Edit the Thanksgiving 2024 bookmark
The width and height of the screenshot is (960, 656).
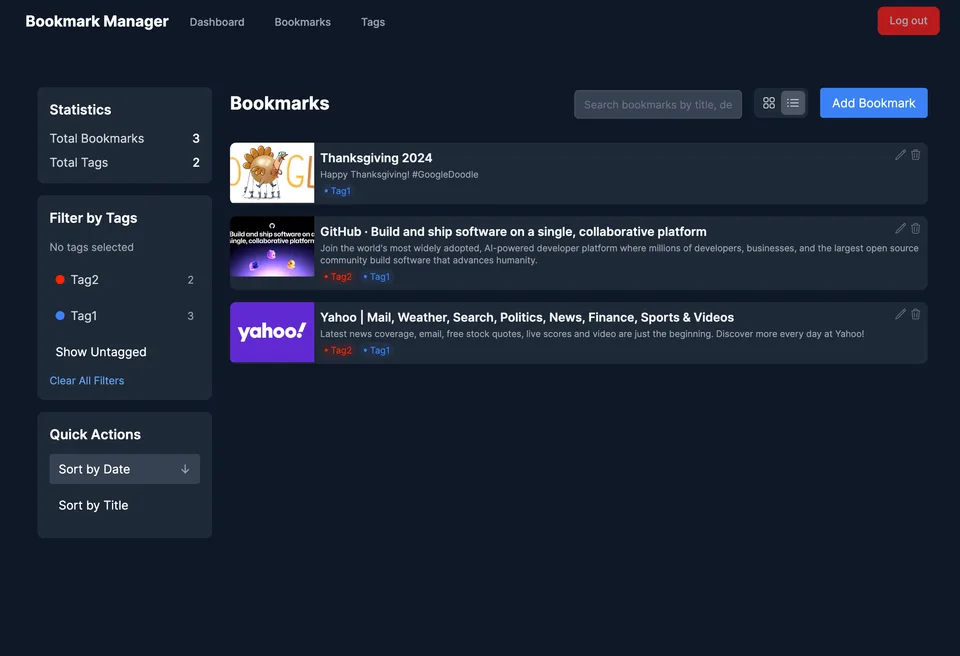pos(900,155)
